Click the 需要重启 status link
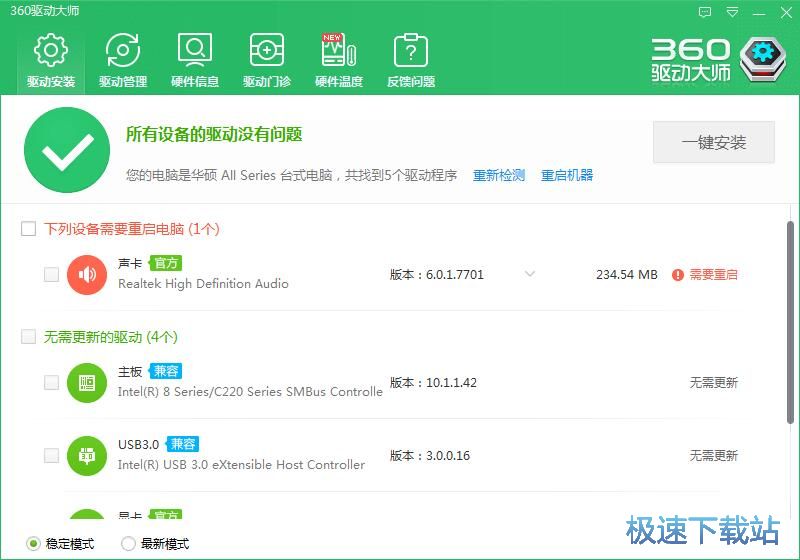 click(x=713, y=275)
